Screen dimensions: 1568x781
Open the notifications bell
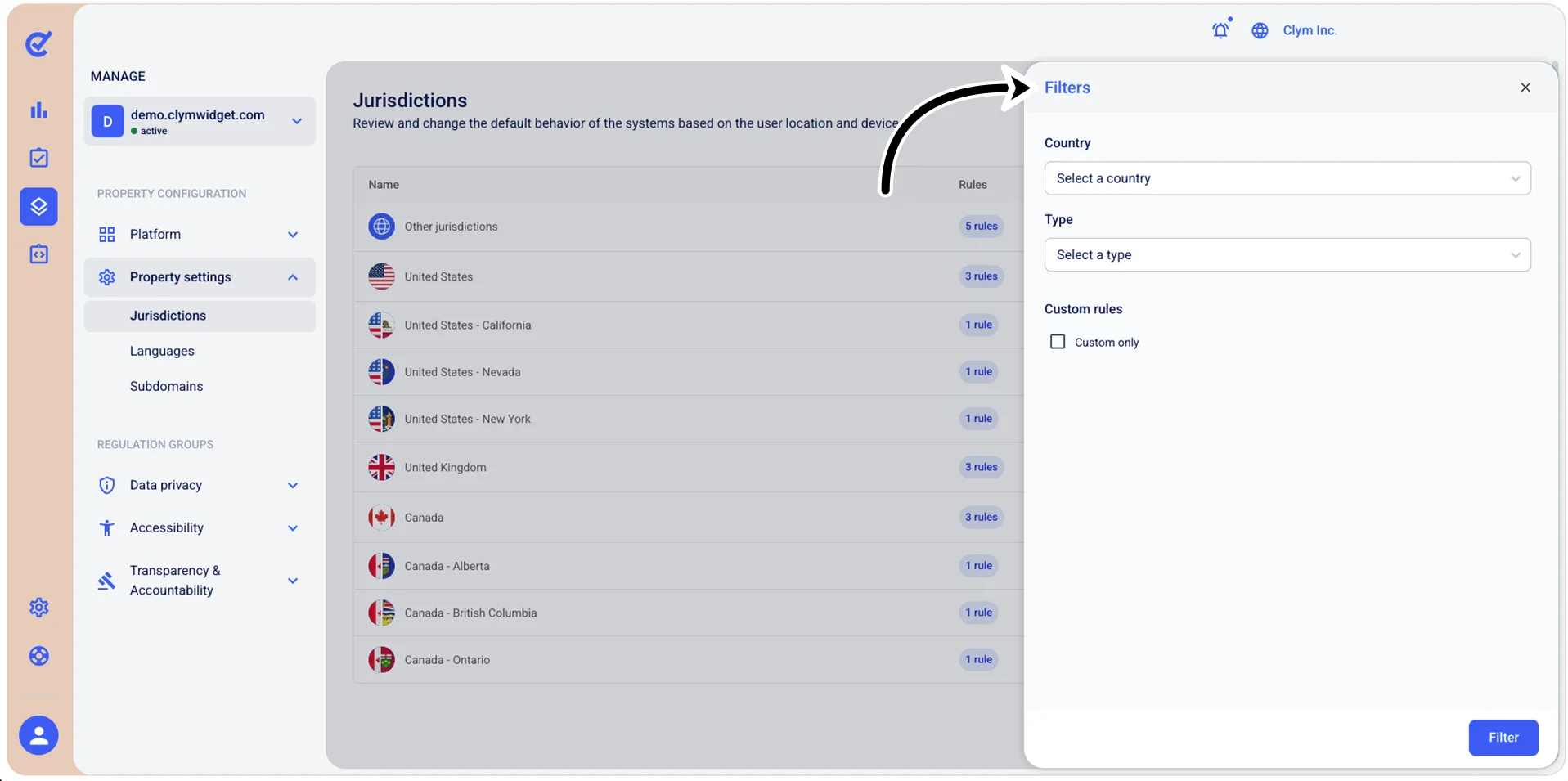point(1220,30)
